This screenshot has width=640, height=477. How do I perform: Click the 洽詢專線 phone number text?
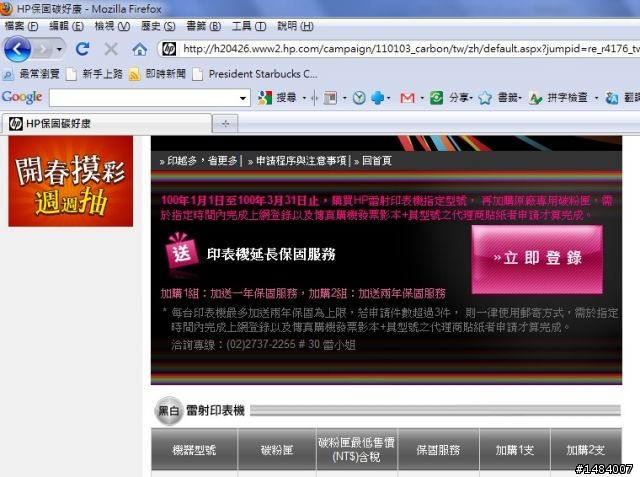(263, 345)
